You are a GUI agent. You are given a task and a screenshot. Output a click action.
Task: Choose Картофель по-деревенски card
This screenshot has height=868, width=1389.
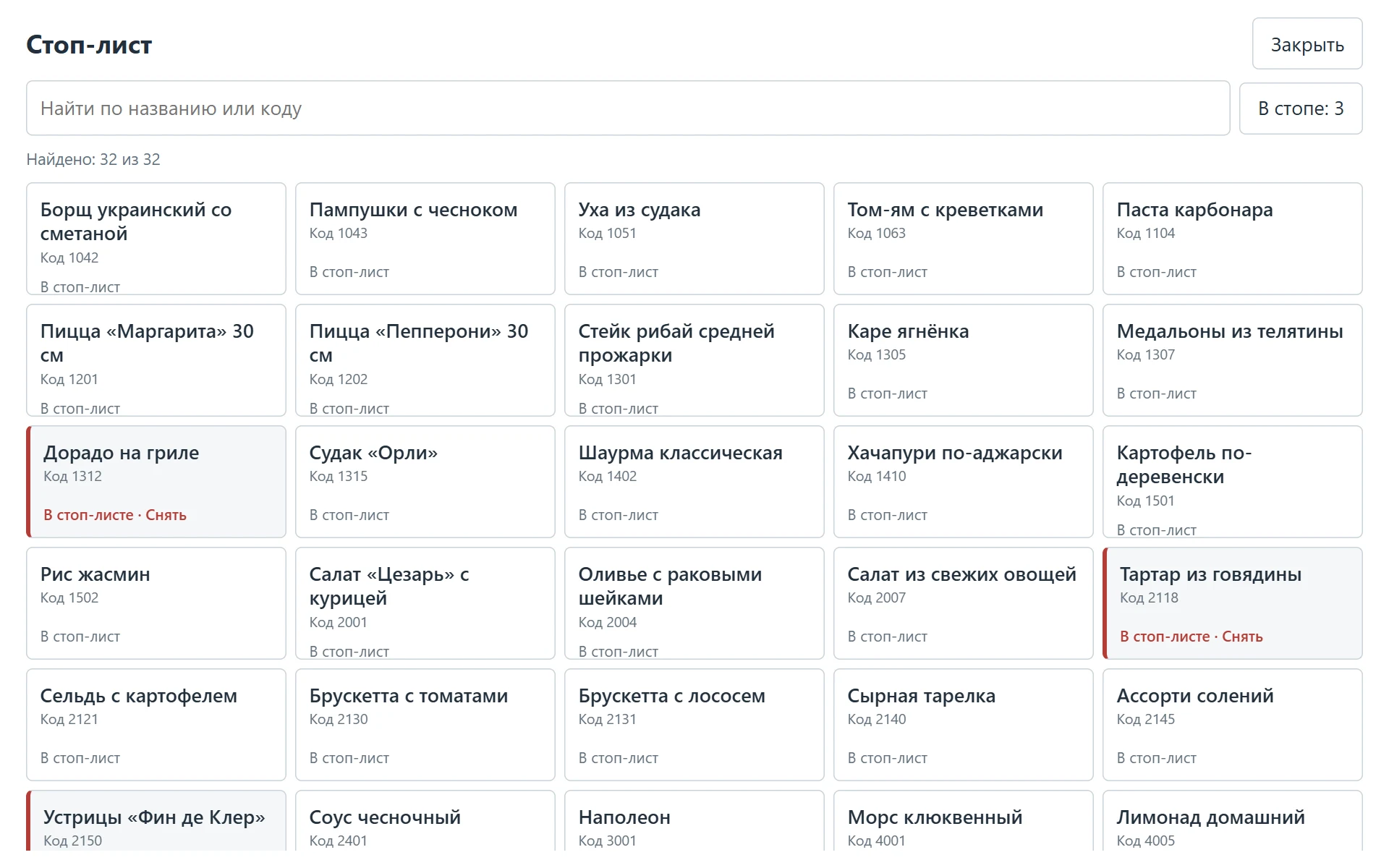[x=1233, y=482]
